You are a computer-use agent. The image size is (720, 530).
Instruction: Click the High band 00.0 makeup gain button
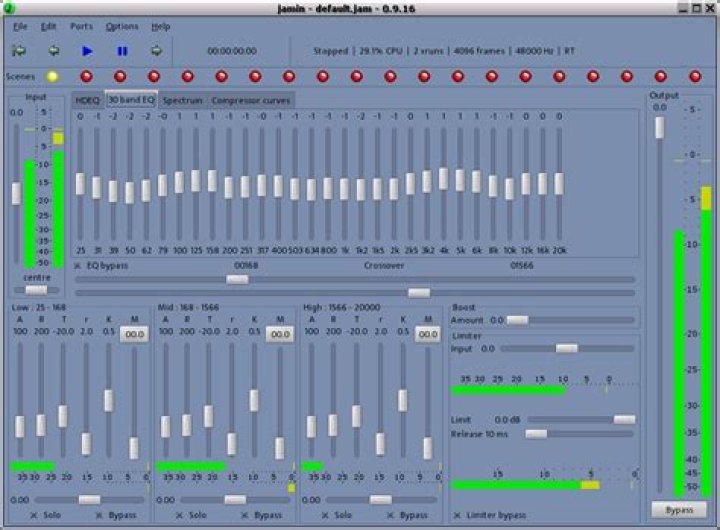[428, 334]
